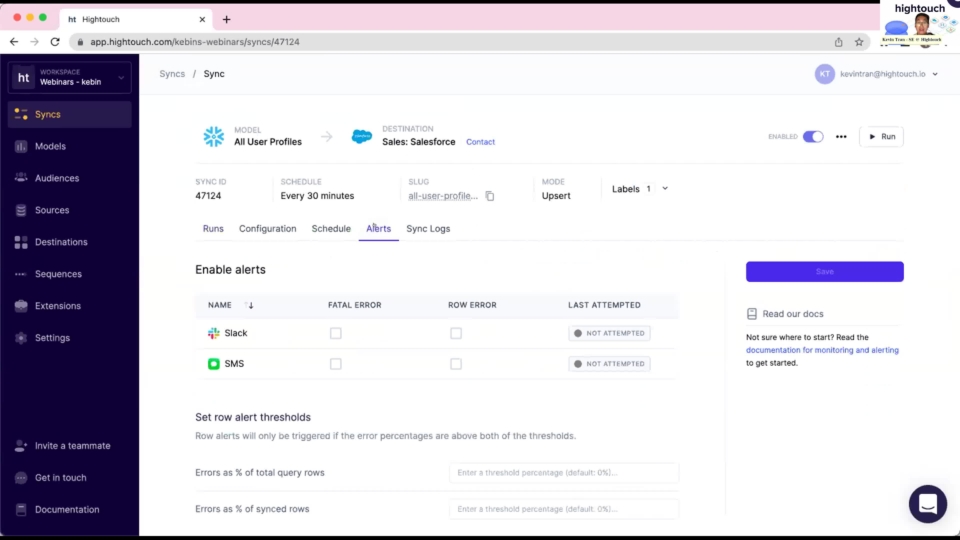Viewport: 960px width, 540px height.
Task: Check Slack fatal error checkbox
Action: tap(336, 333)
